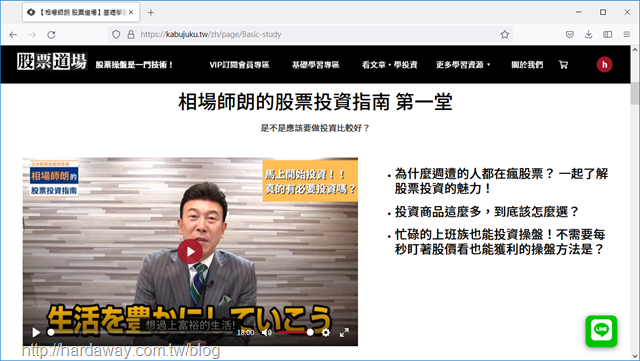Click the forward navigation arrow
The image size is (640, 361).
pos(32,35)
